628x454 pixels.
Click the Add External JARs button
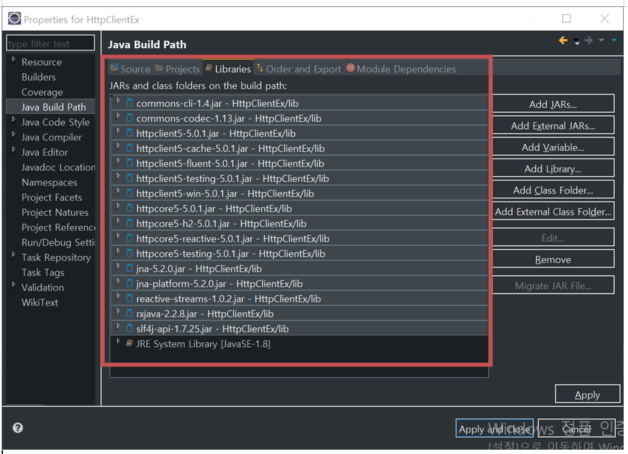click(x=553, y=126)
